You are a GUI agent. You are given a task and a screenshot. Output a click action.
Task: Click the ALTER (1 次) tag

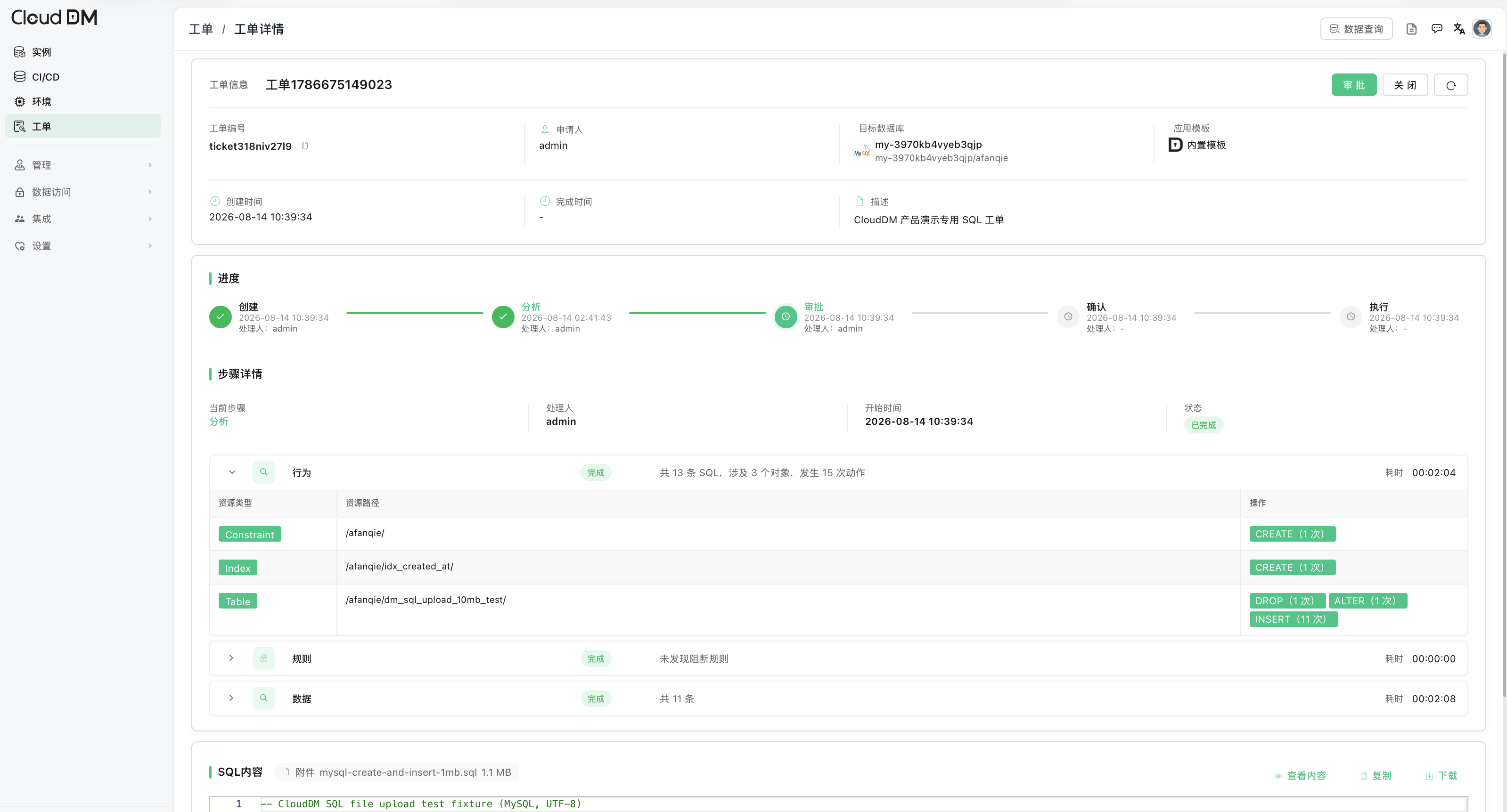1368,601
